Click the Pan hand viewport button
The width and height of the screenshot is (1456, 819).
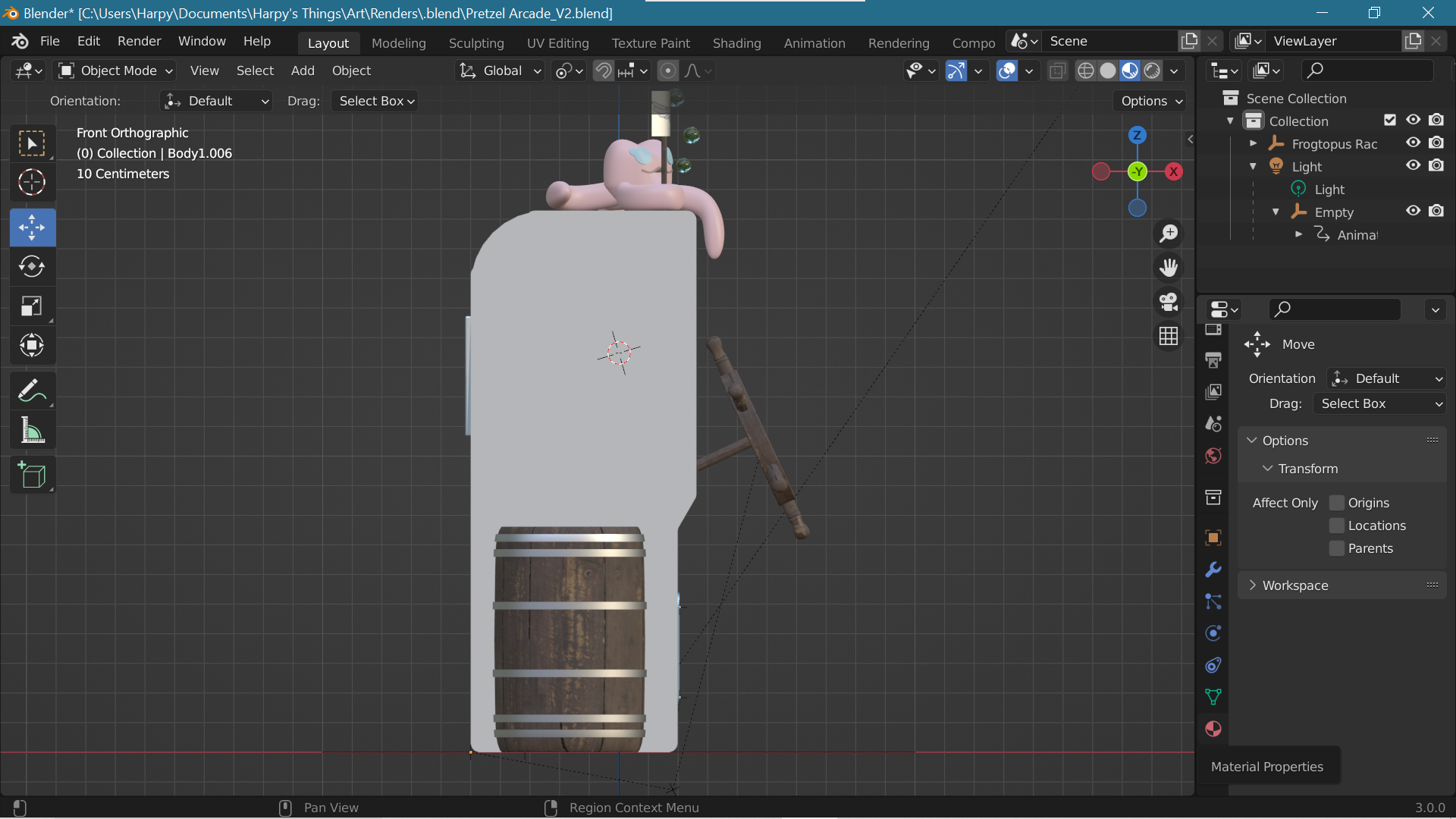pos(1169,267)
